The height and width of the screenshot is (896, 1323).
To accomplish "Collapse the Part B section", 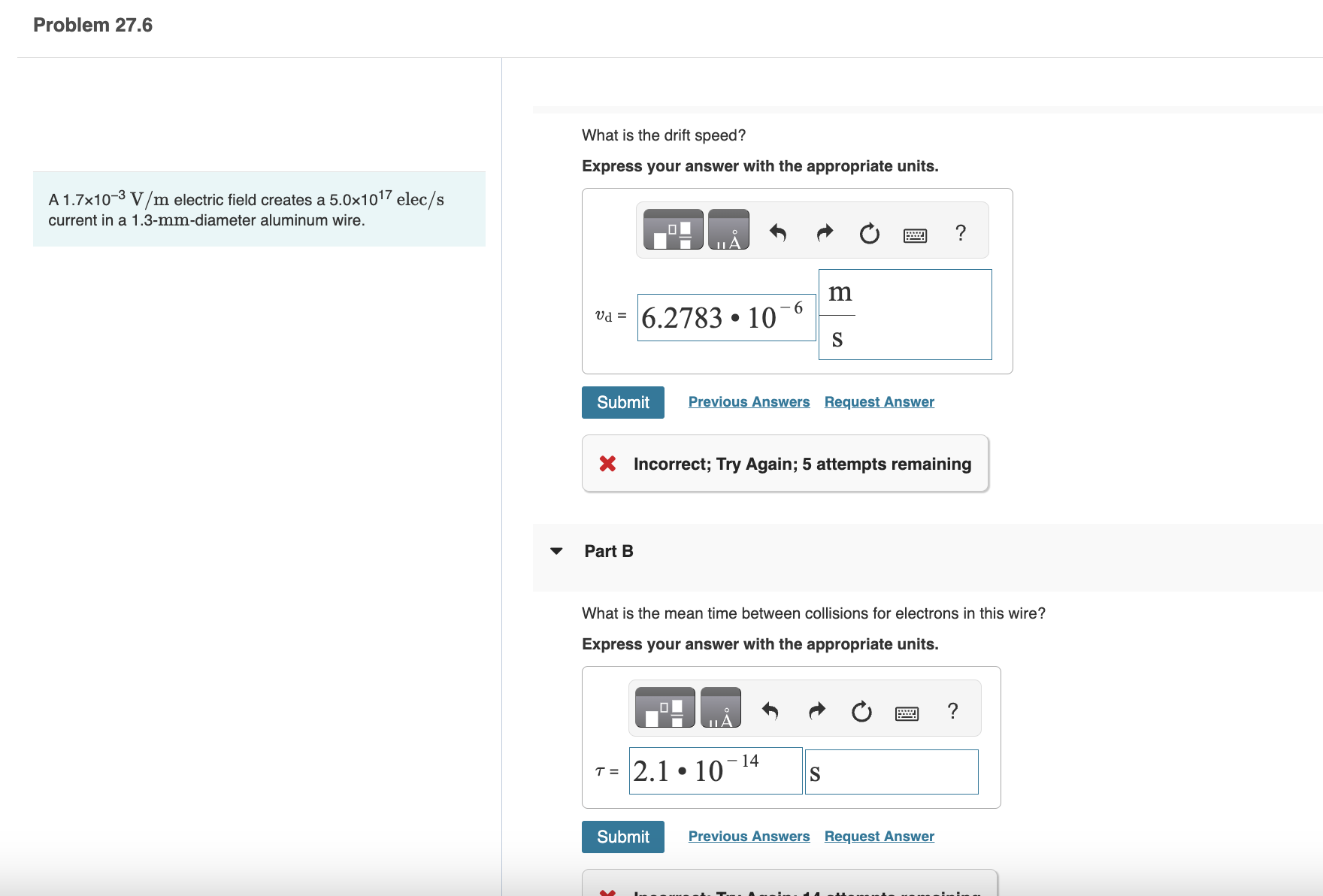I will [555, 550].
